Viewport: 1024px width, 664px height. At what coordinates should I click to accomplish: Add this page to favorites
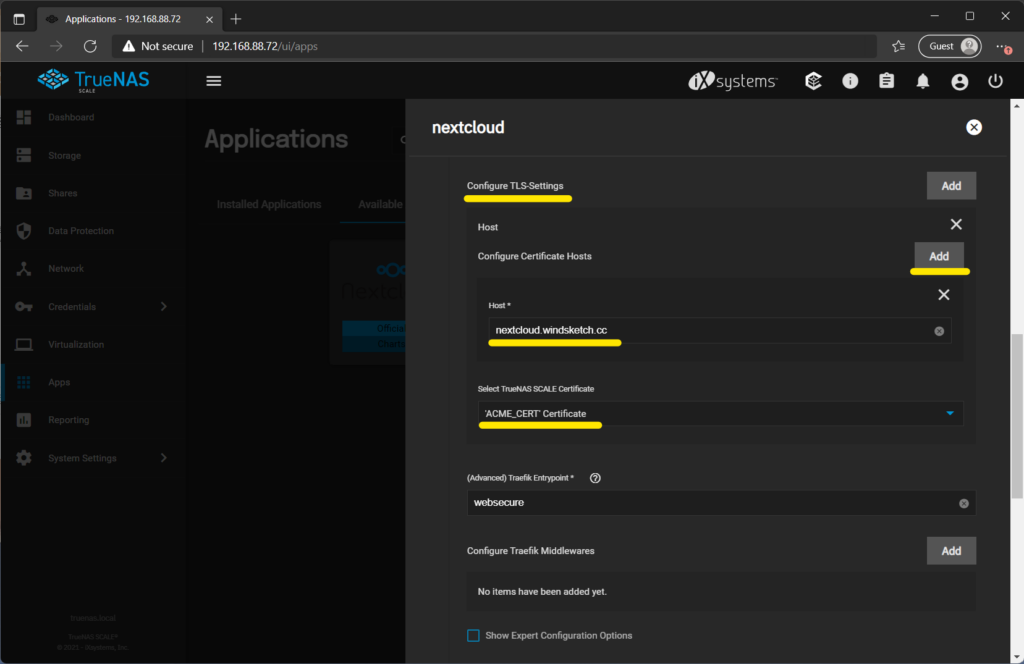tap(899, 46)
